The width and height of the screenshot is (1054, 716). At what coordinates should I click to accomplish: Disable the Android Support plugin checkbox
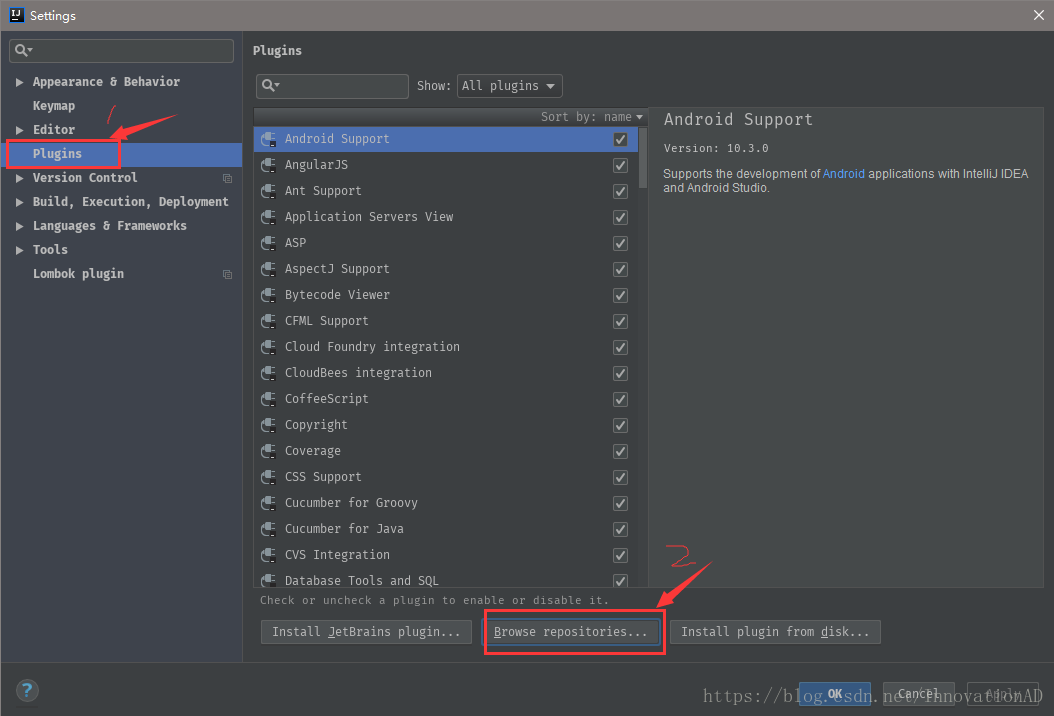(x=620, y=139)
